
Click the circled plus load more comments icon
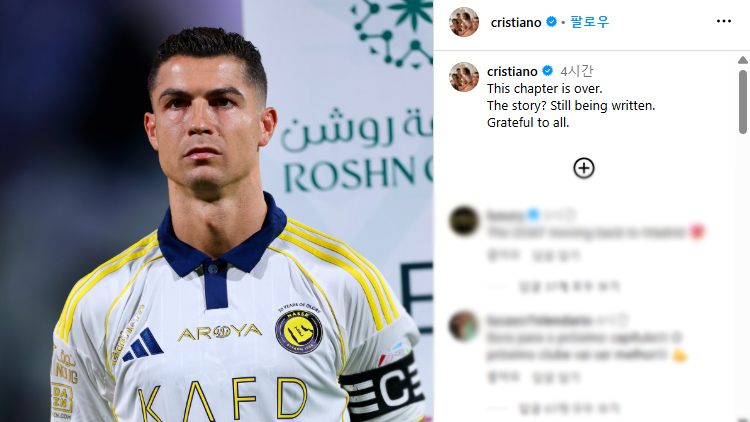[584, 168]
